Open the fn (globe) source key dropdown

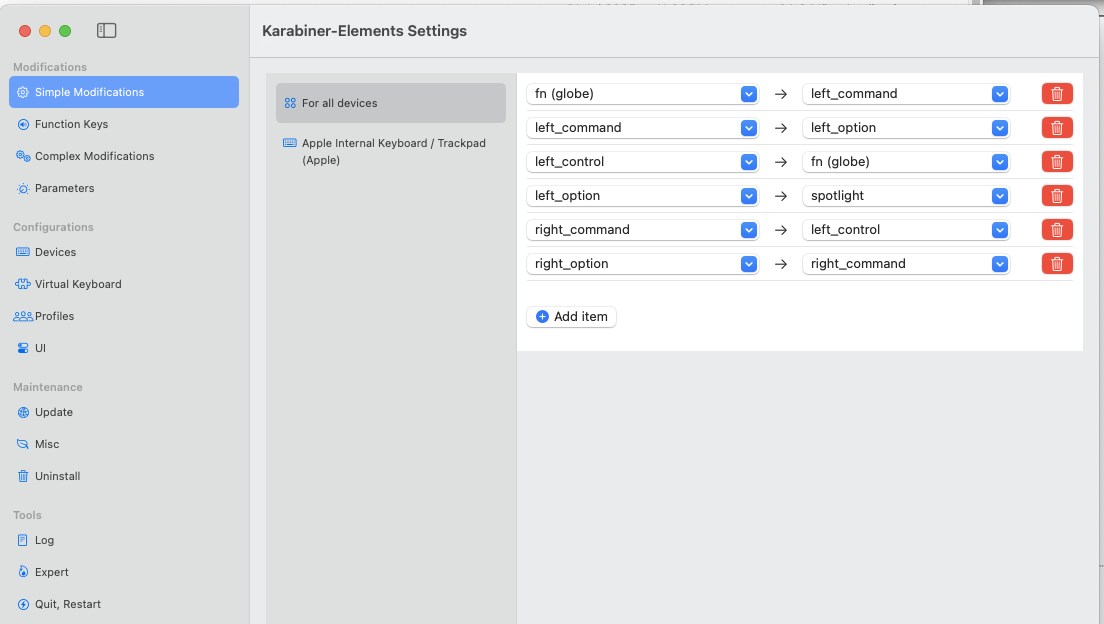click(642, 94)
